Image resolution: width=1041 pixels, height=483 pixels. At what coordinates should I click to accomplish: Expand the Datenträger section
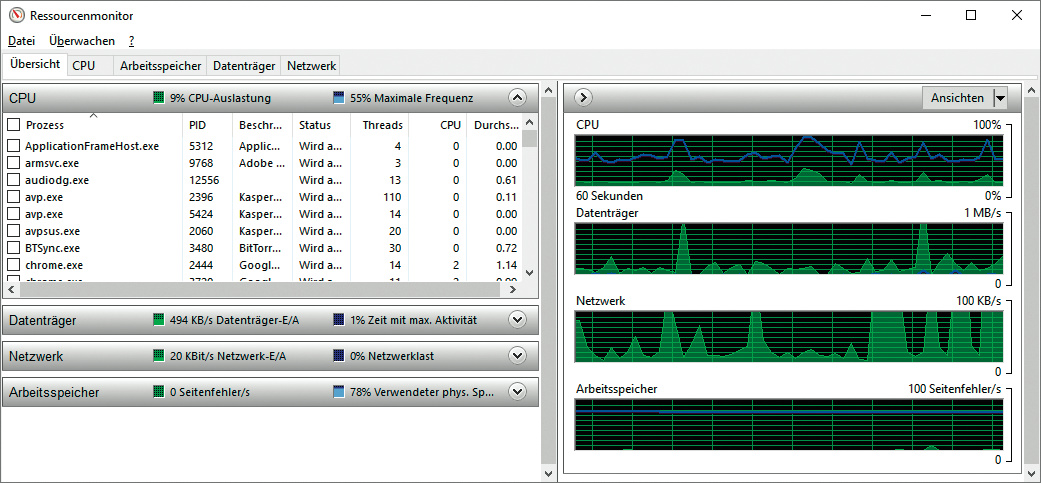517,320
